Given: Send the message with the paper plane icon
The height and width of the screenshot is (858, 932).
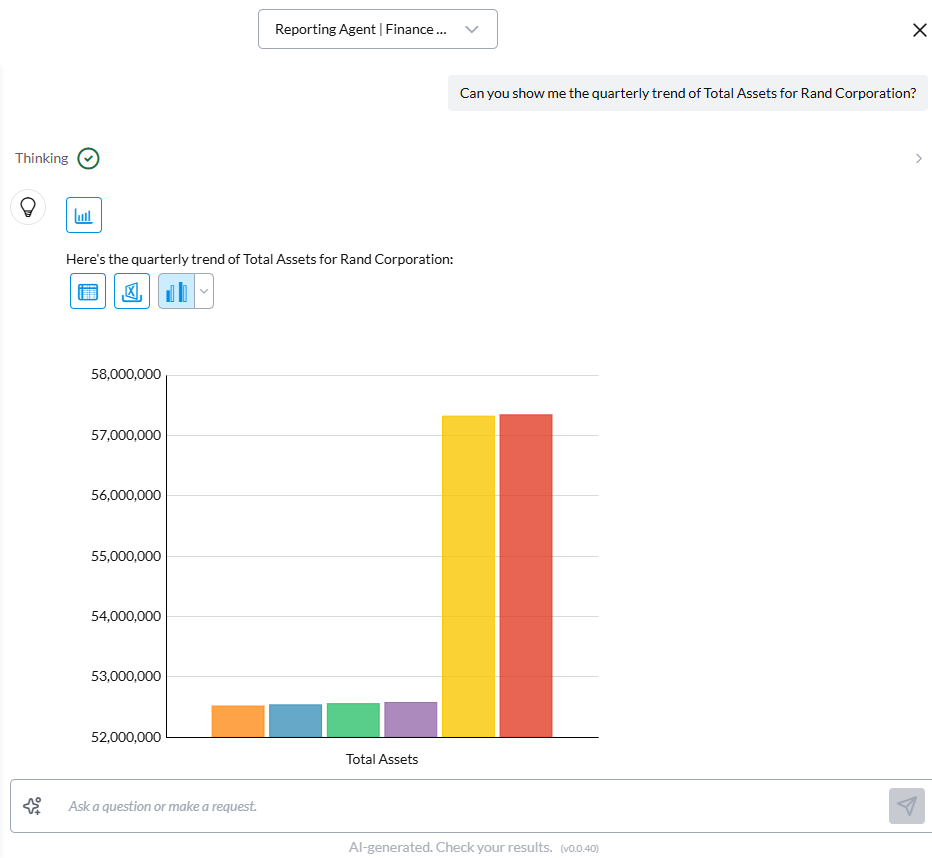Looking at the screenshot, I should (x=906, y=806).
